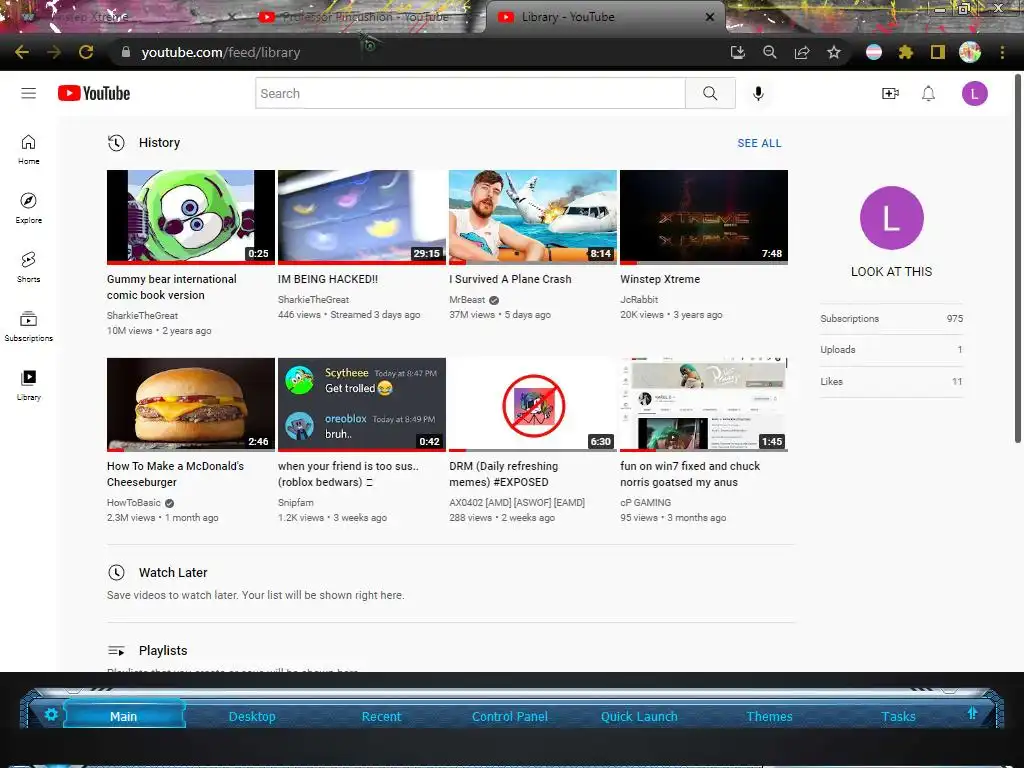Open McDonald's Cheeseburger video thumbnail
This screenshot has width=1024, height=768.
click(x=191, y=404)
